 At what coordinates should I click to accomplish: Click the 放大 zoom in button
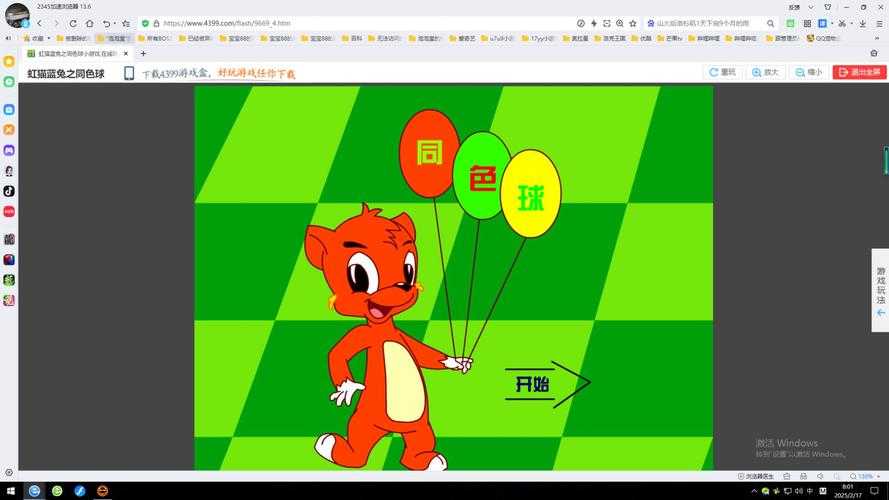point(765,73)
